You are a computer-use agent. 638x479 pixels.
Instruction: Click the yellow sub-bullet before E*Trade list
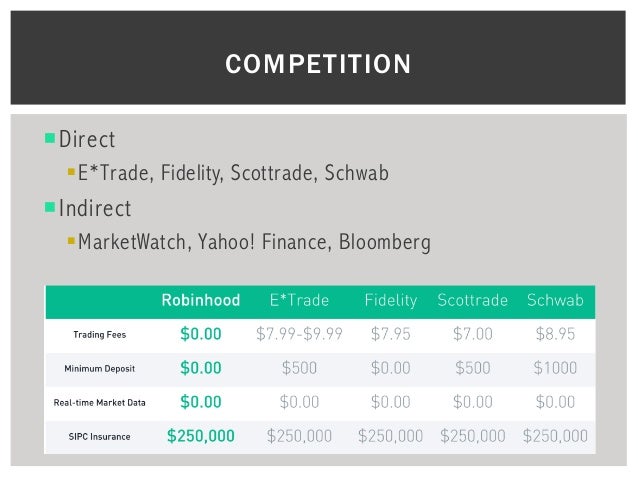point(70,173)
